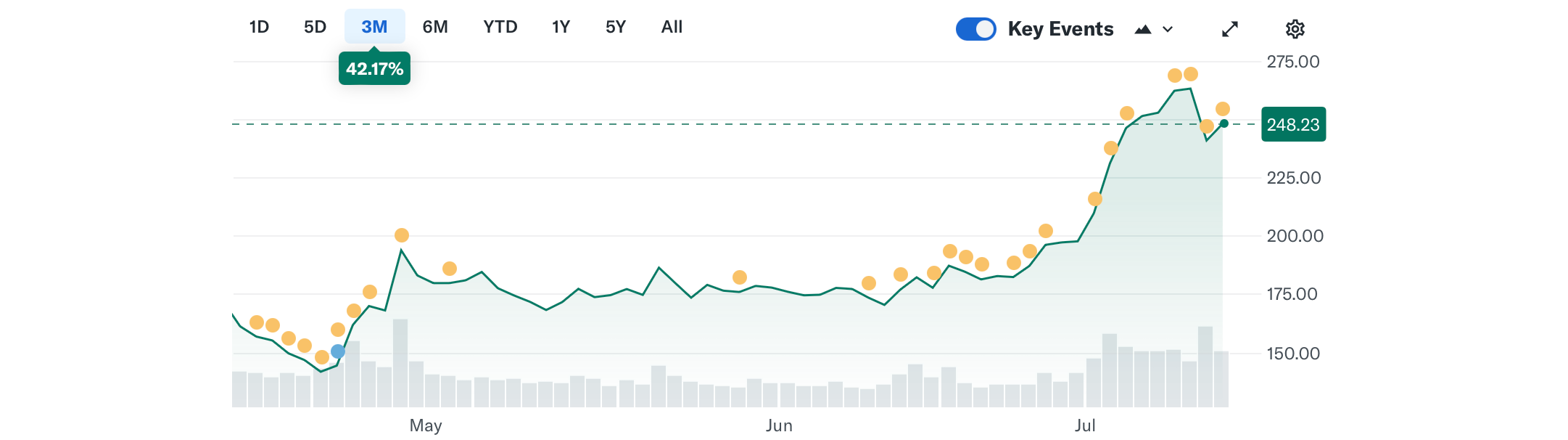Click the key event dot at May peak
1568x440 pixels.
coord(402,235)
